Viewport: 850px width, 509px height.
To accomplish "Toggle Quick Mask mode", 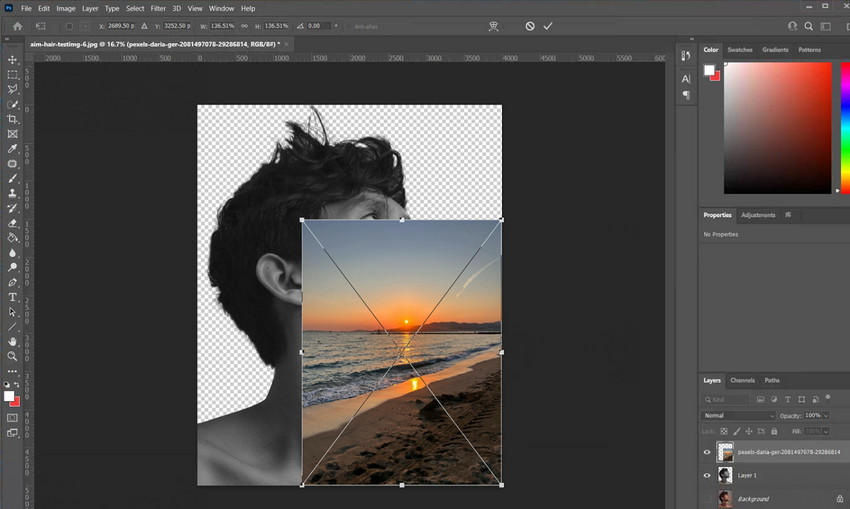I will click(x=12, y=418).
